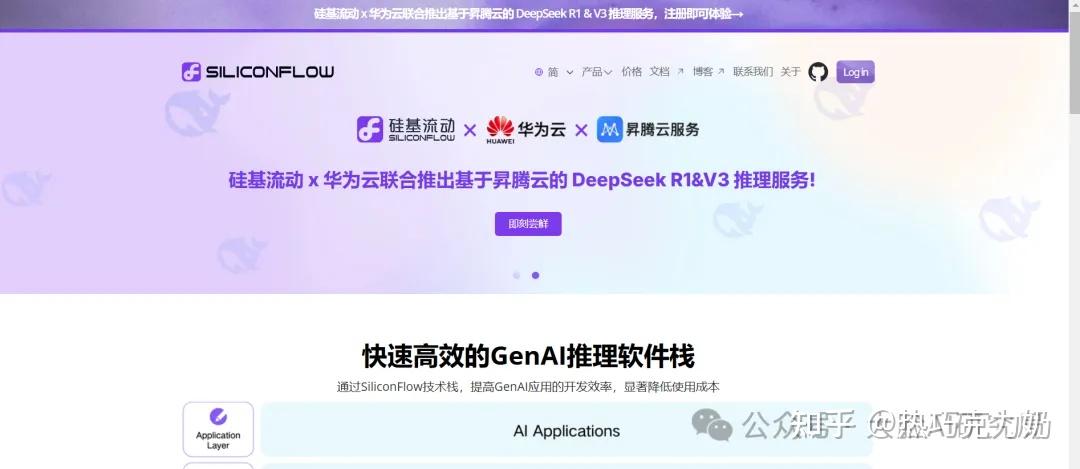Viewport: 1080px width, 469px height.
Task: Click the Application Layer icon card
Action: tap(218, 429)
